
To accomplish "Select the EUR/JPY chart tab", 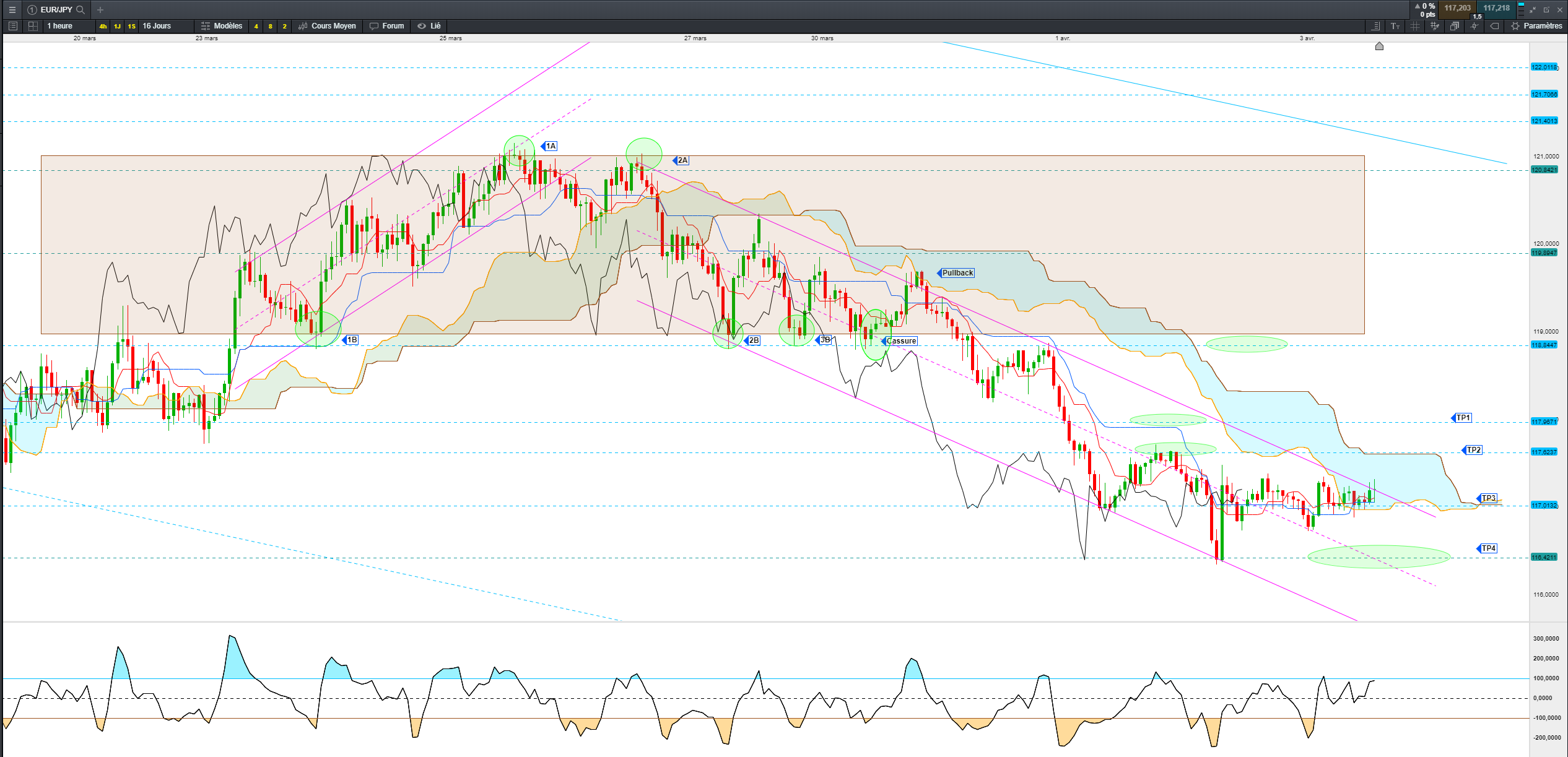I will click(56, 9).
